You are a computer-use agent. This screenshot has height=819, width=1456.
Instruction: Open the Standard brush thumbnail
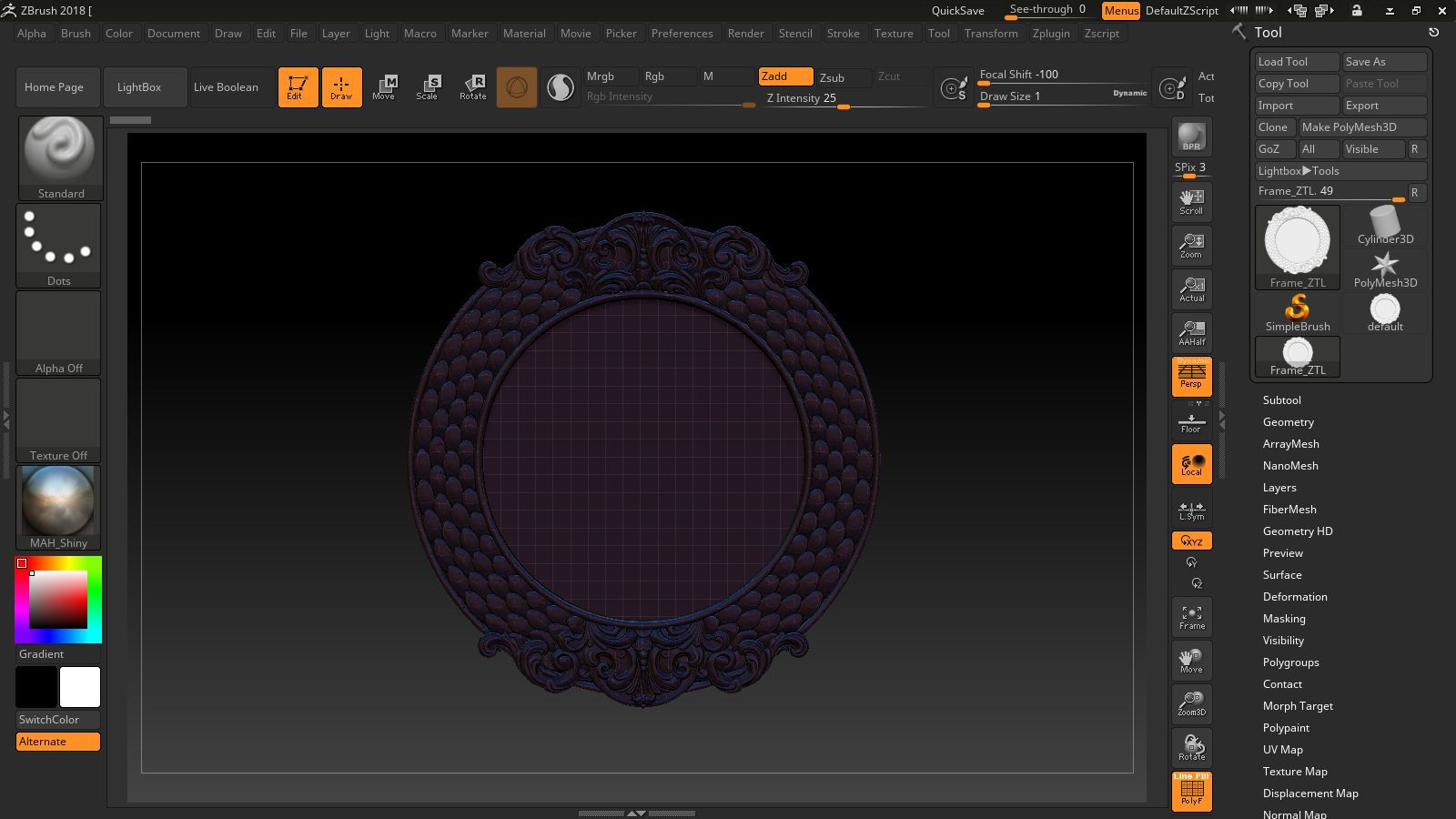(x=60, y=157)
